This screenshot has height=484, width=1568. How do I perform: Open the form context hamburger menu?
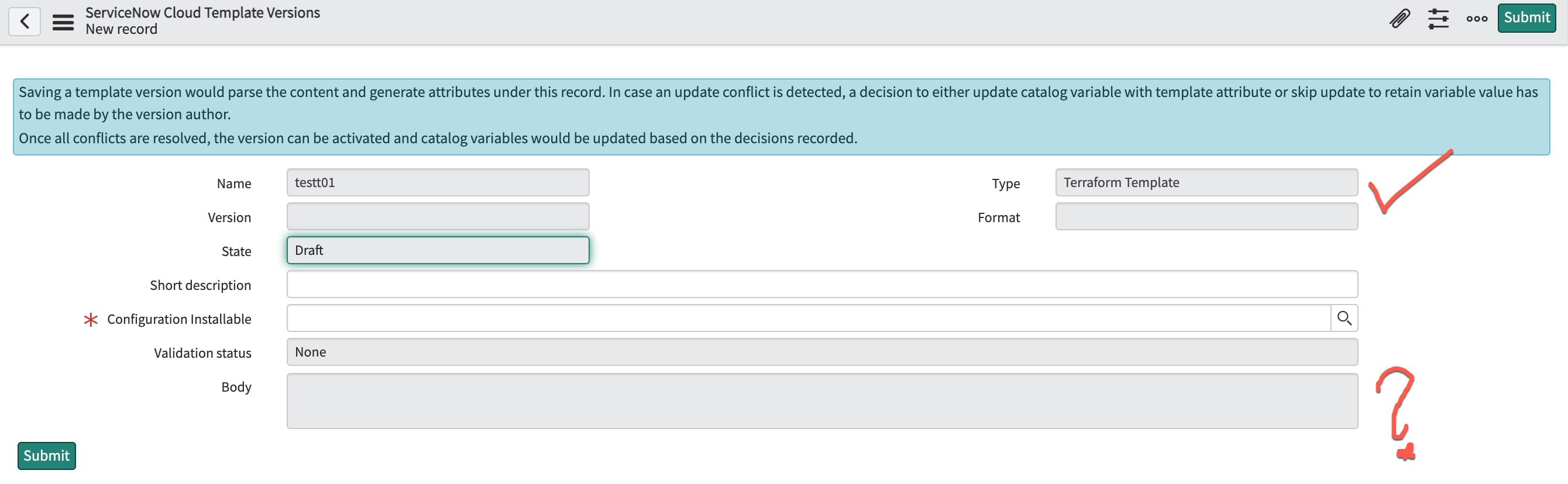pos(63,22)
